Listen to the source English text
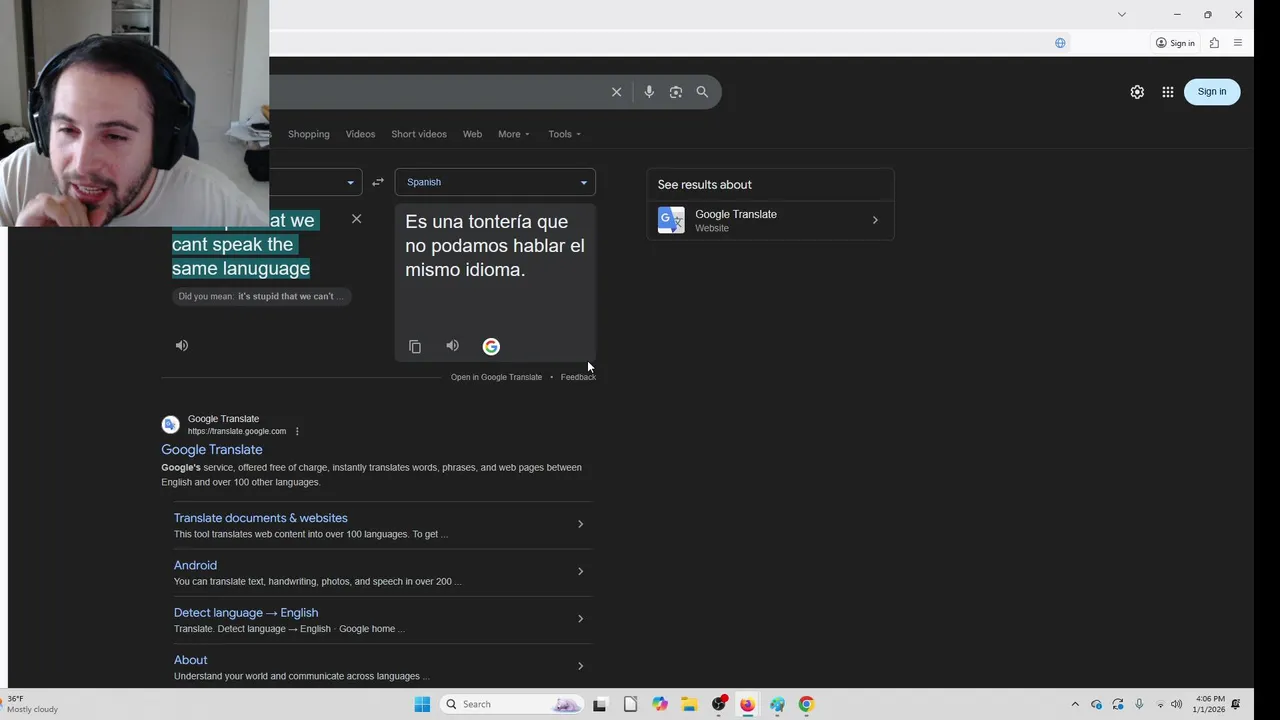This screenshot has height=720, width=1280. 182,345
